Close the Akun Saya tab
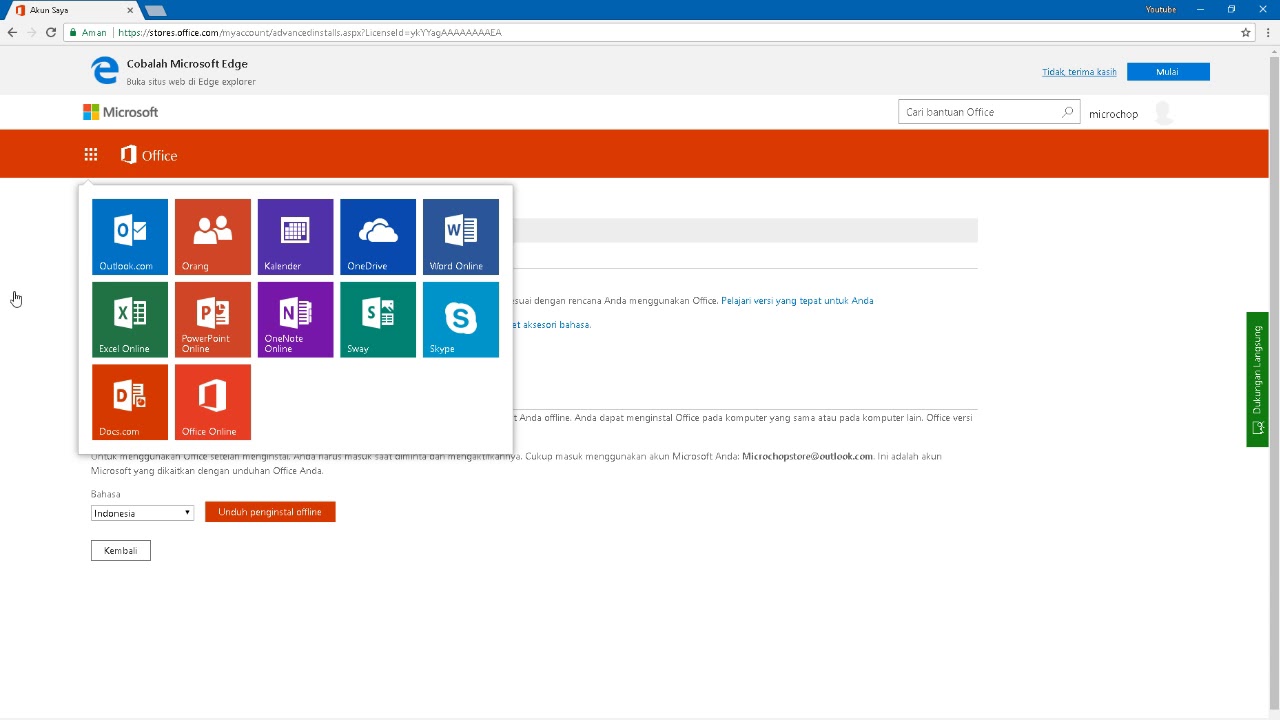The height and width of the screenshot is (720, 1280). coord(131,10)
